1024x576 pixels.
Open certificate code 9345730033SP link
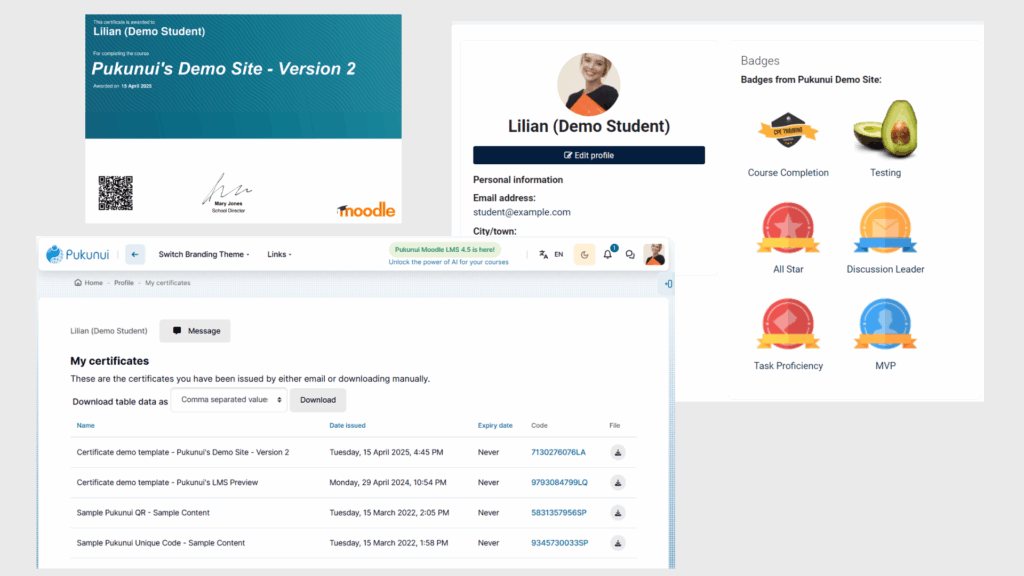coord(560,543)
